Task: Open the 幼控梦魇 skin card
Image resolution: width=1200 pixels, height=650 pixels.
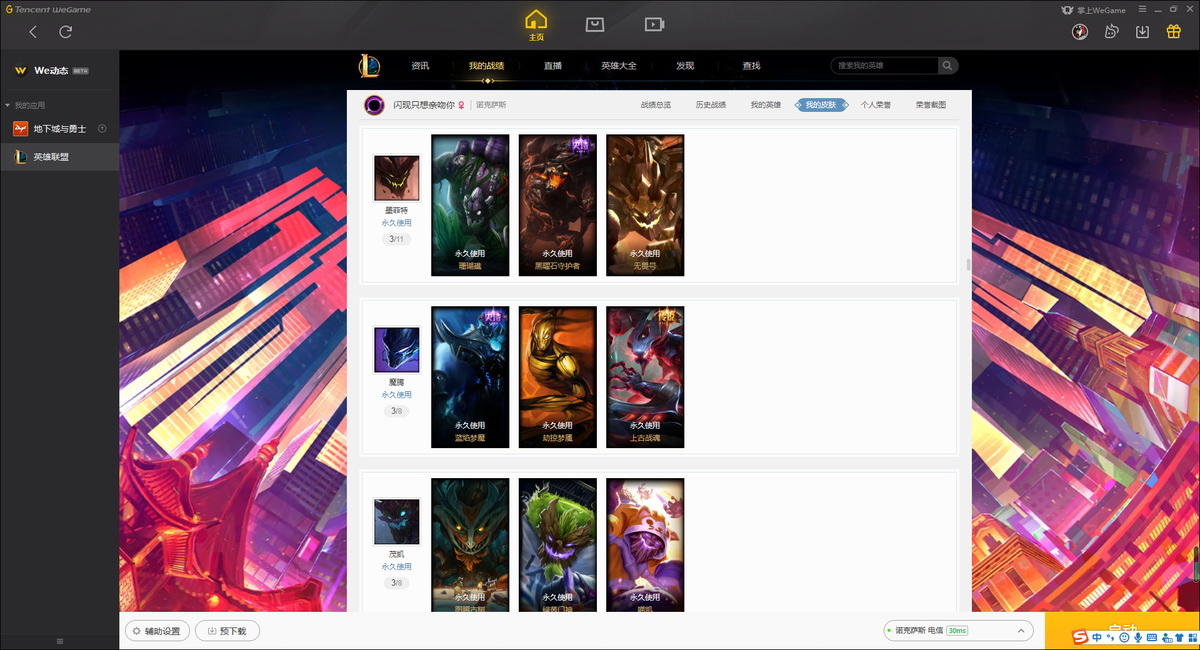Action: pyautogui.click(x=558, y=377)
